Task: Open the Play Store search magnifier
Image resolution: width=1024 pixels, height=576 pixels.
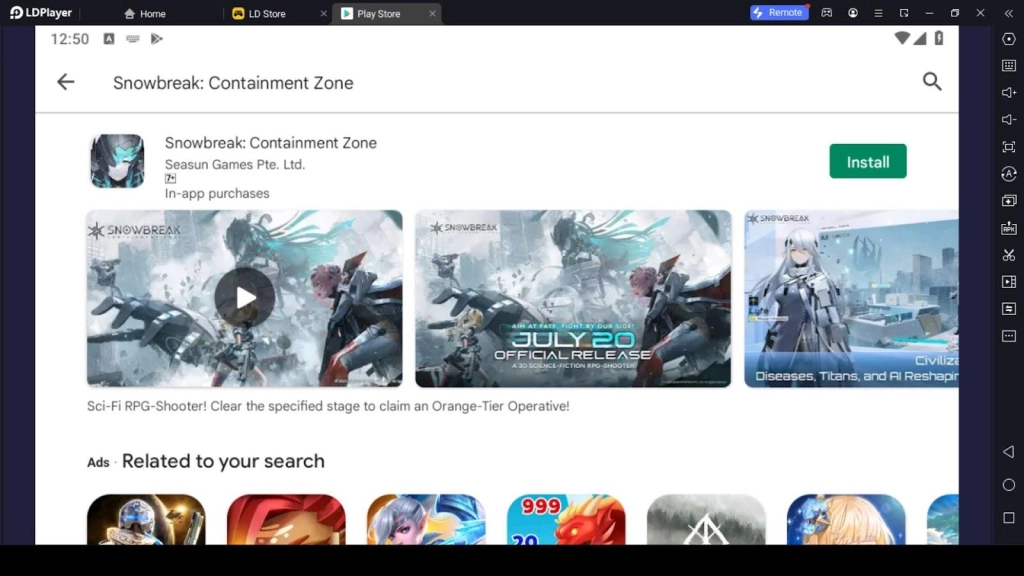Action: click(932, 82)
